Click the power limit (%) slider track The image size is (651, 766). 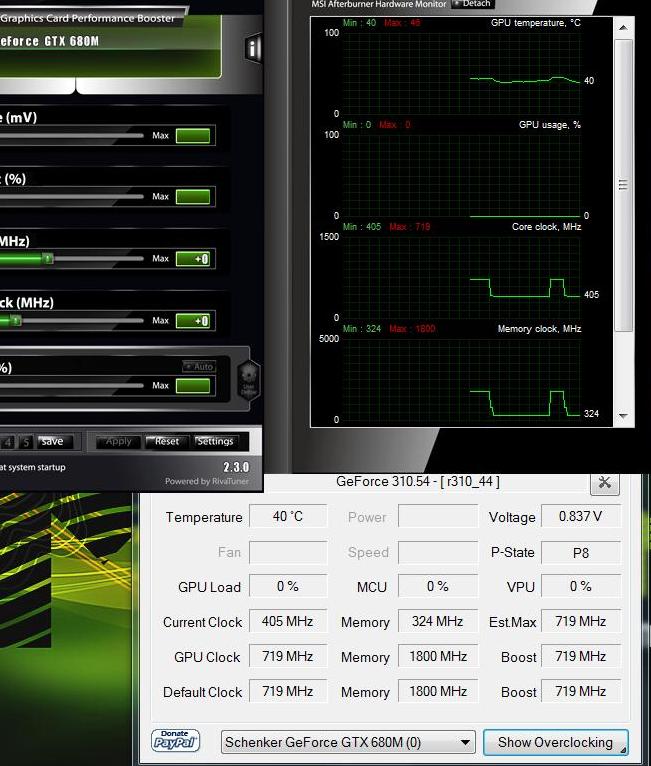tap(71, 196)
